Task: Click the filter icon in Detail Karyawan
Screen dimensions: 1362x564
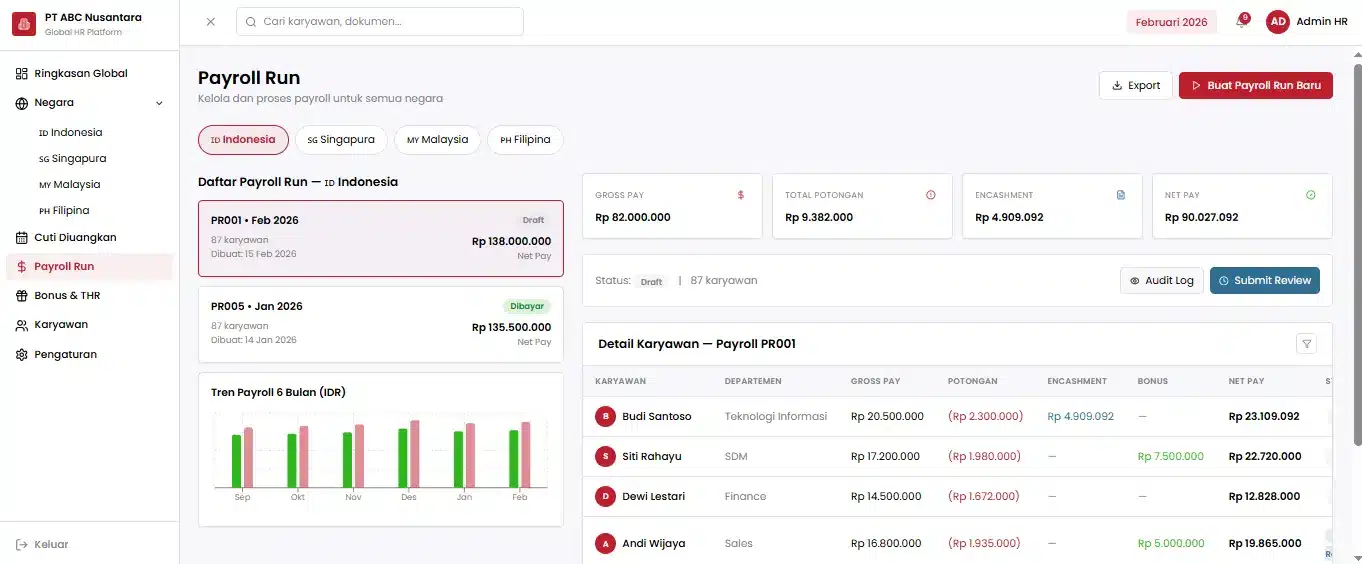Action: click(1306, 344)
